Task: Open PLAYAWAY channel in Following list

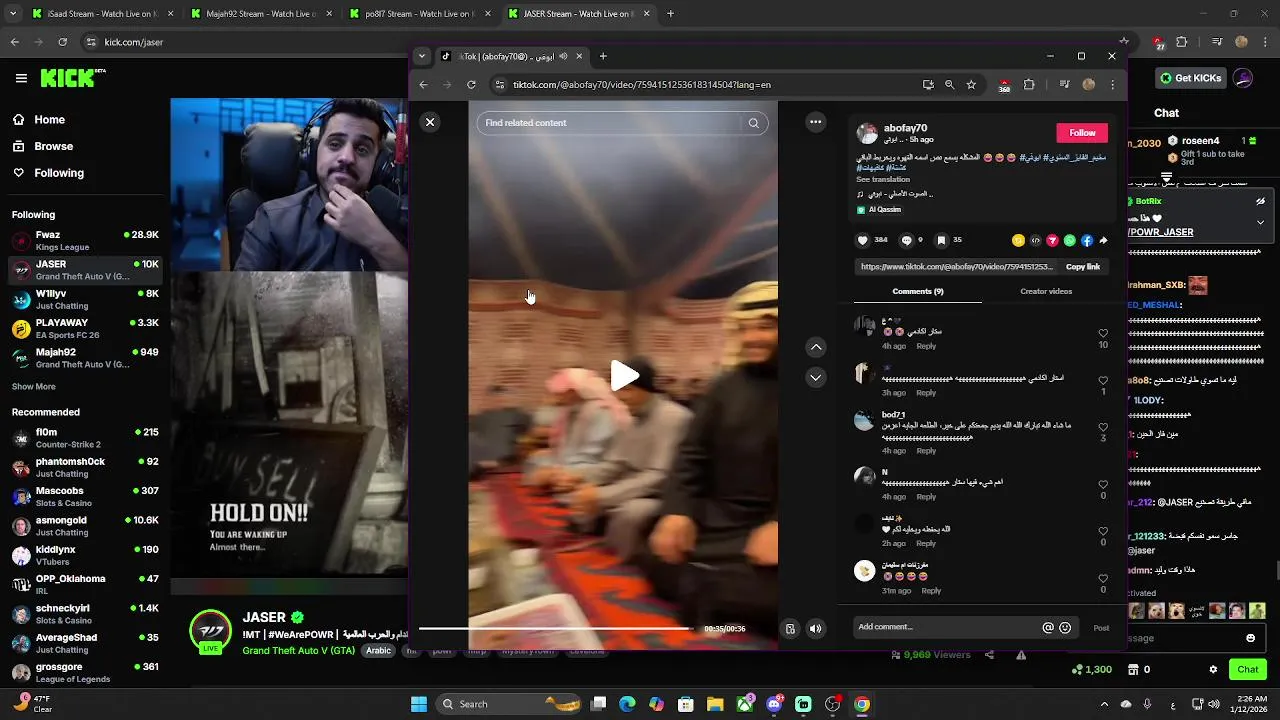Action: coord(85,329)
